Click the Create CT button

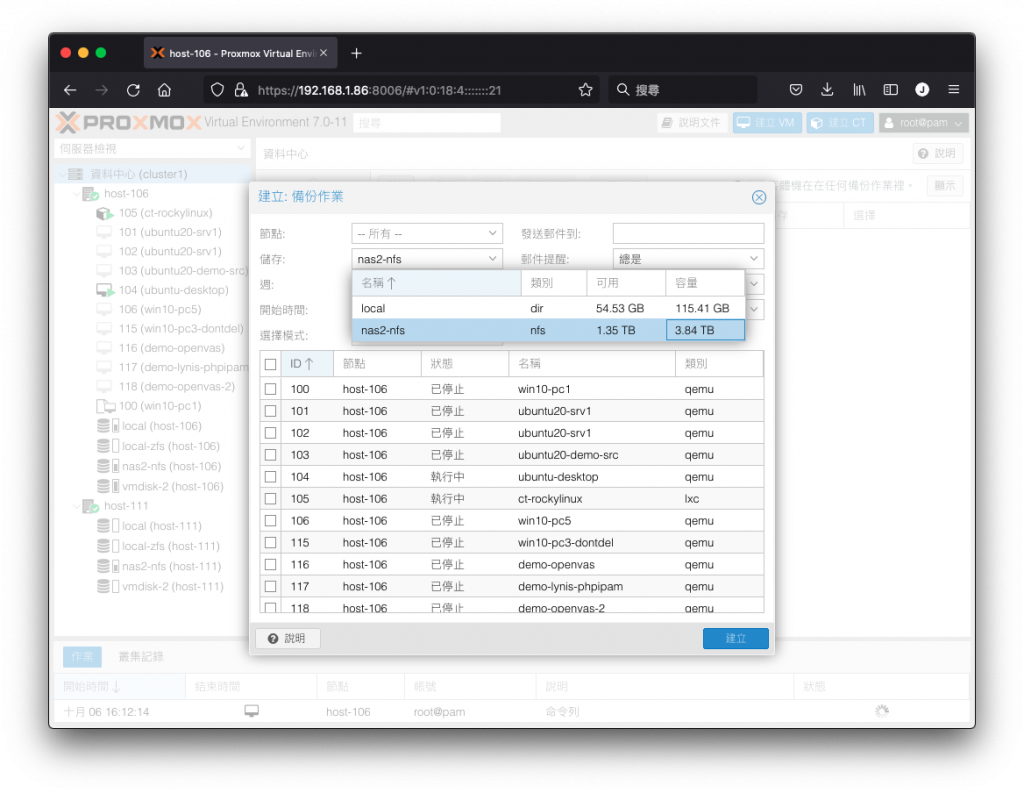pyautogui.click(x=839, y=123)
